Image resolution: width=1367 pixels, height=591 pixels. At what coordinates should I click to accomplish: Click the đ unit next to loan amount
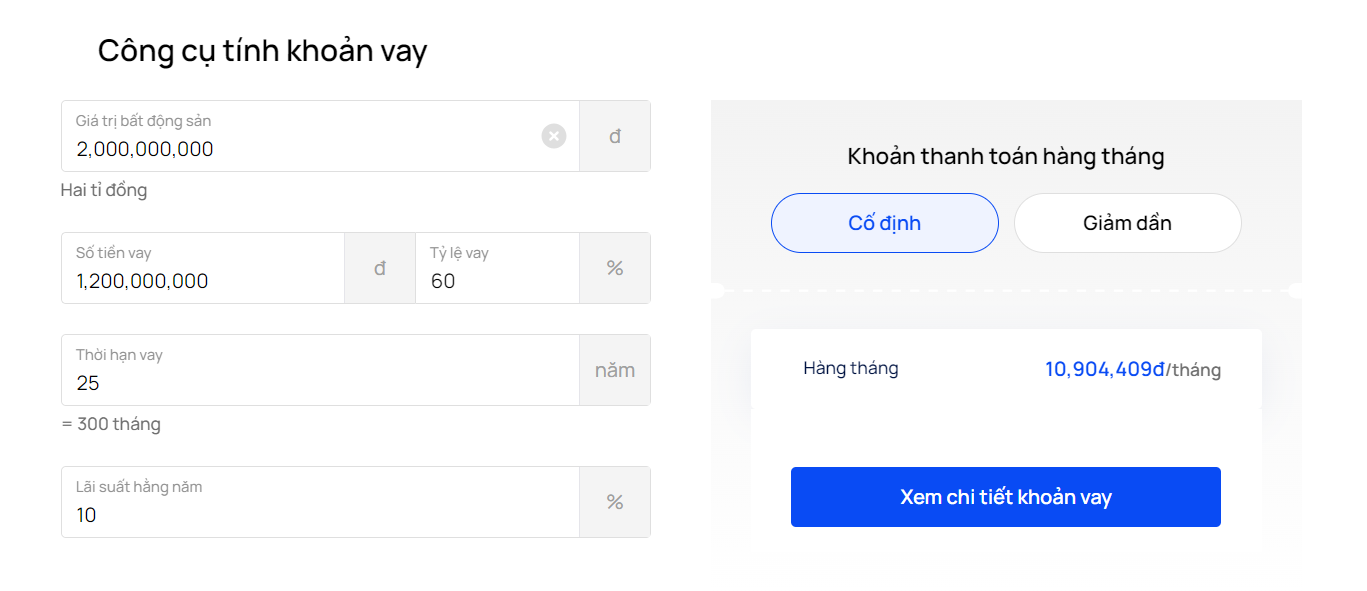pyautogui.click(x=380, y=268)
